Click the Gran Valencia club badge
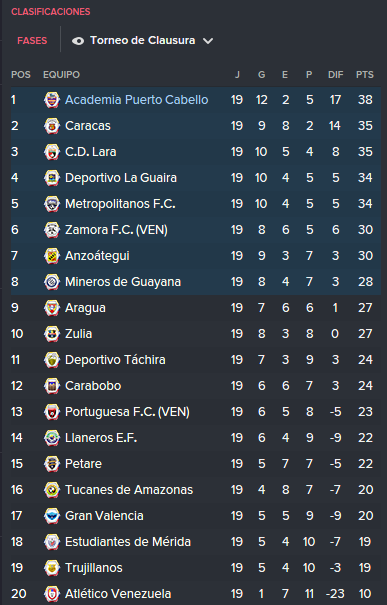 pyautogui.click(x=52, y=516)
